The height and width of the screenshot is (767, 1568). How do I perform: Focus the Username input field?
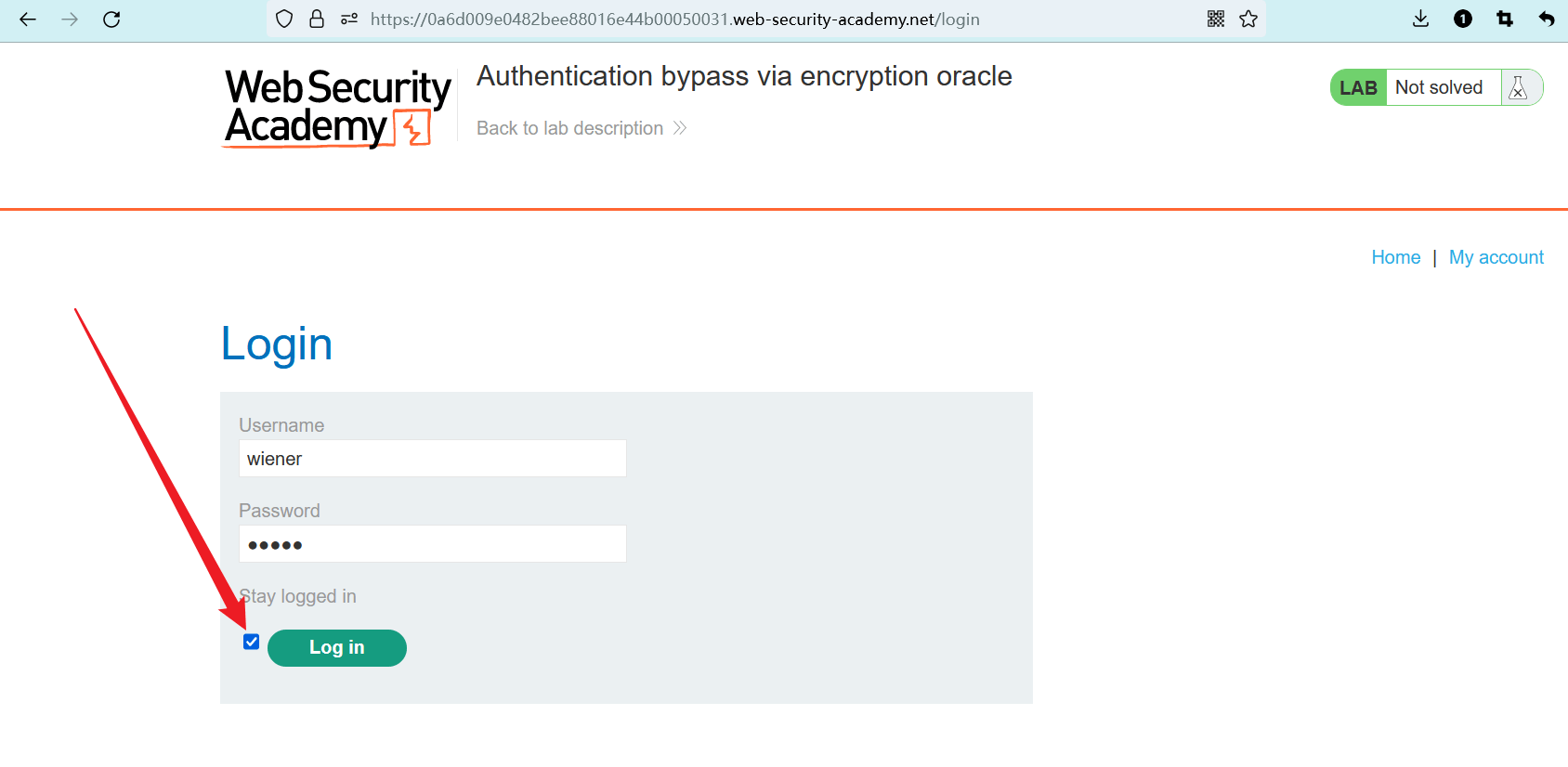(x=433, y=459)
